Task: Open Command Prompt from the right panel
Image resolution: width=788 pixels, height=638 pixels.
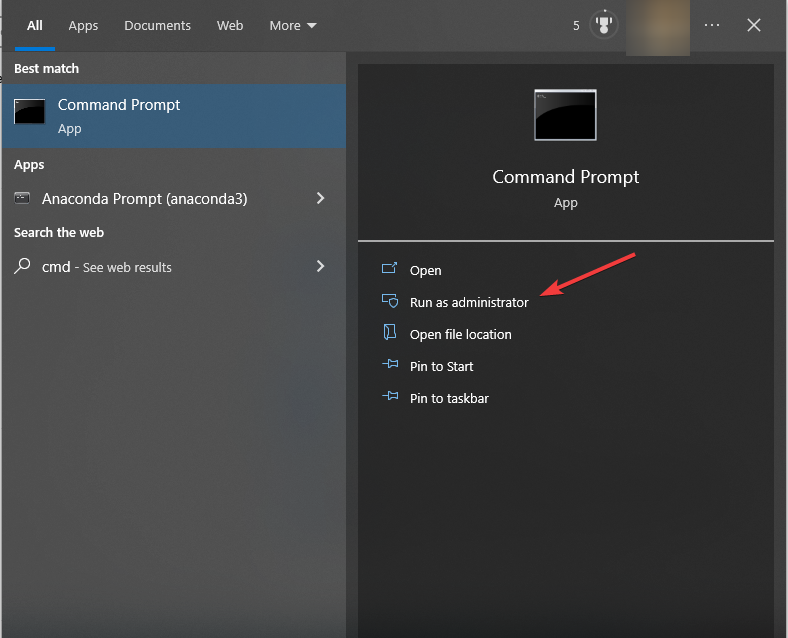Action: pyautogui.click(x=425, y=270)
